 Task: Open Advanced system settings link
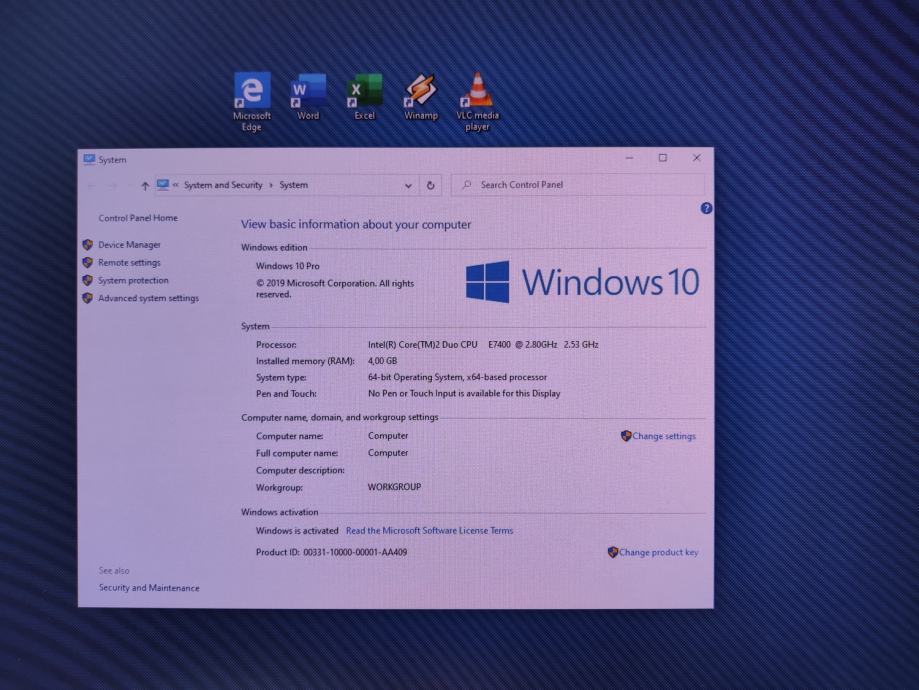point(149,298)
